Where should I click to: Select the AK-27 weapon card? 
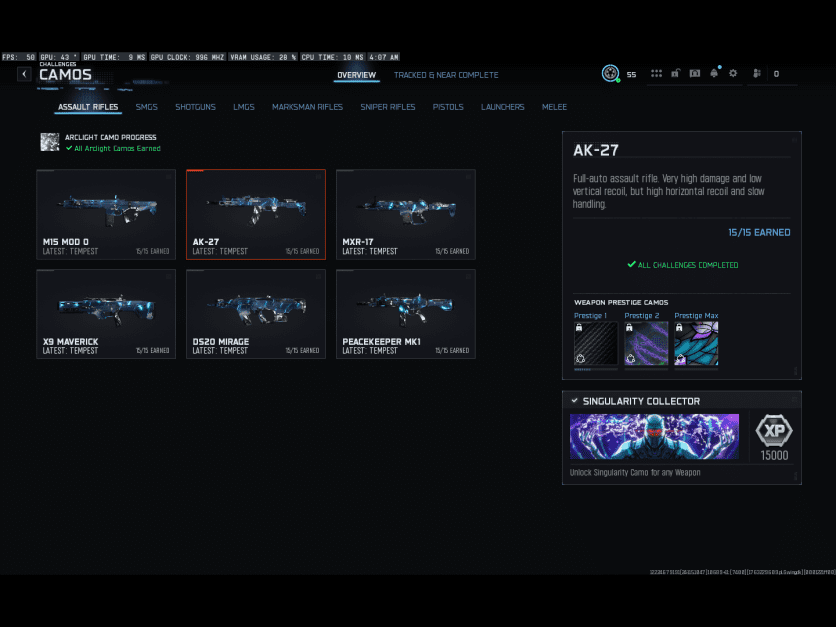[255, 214]
